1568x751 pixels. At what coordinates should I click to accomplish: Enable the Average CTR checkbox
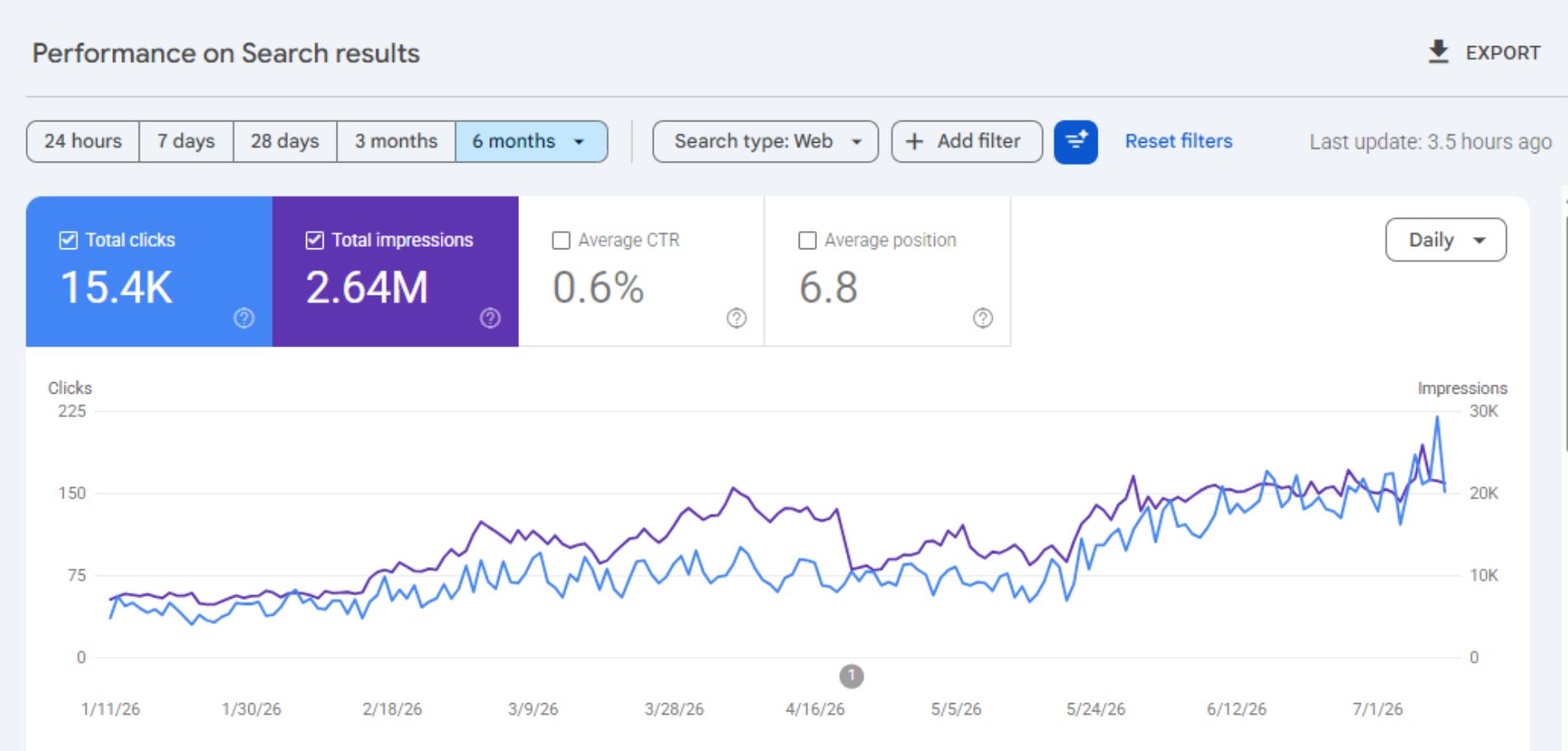coord(561,240)
